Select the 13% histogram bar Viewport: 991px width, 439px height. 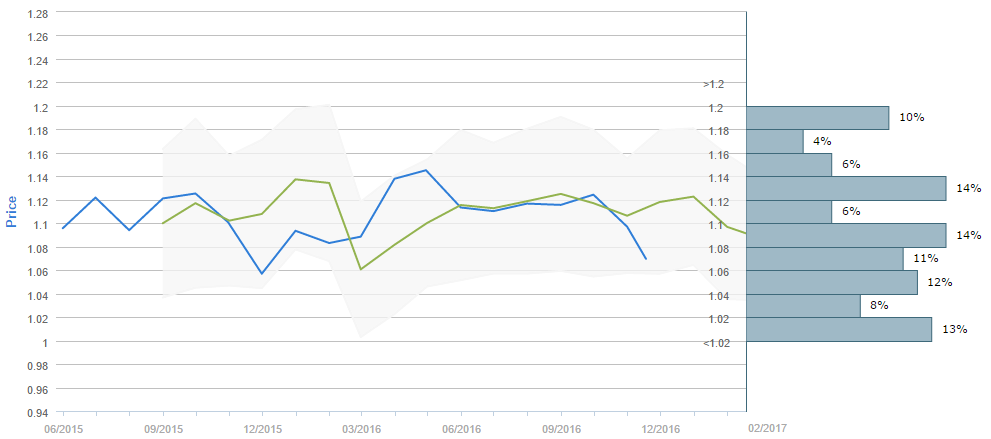tap(839, 330)
